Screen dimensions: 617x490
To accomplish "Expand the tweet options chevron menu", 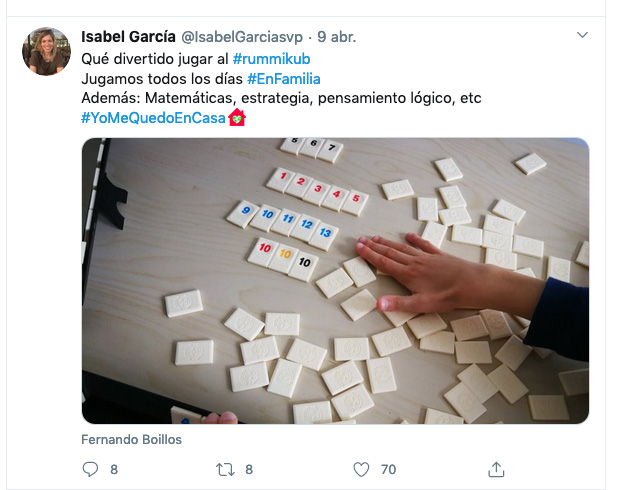I will coord(582,35).
